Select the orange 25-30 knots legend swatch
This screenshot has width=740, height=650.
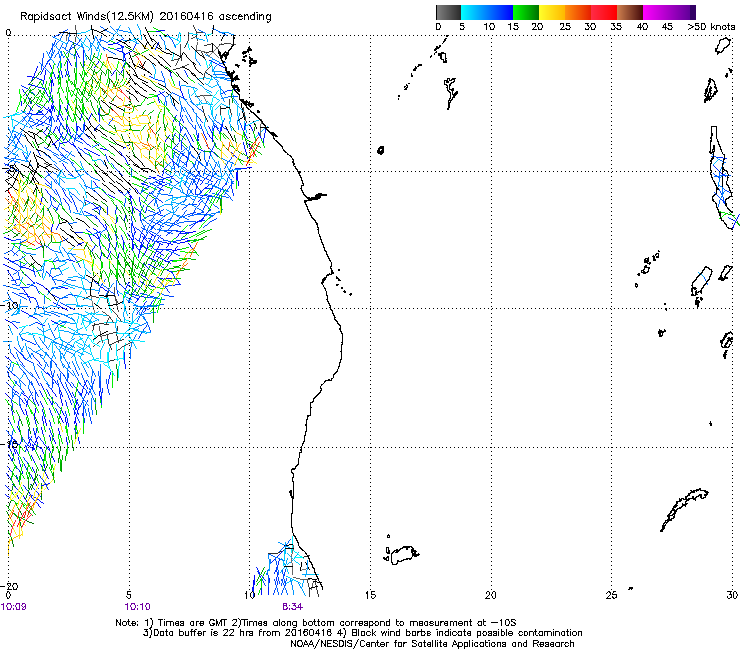point(578,12)
